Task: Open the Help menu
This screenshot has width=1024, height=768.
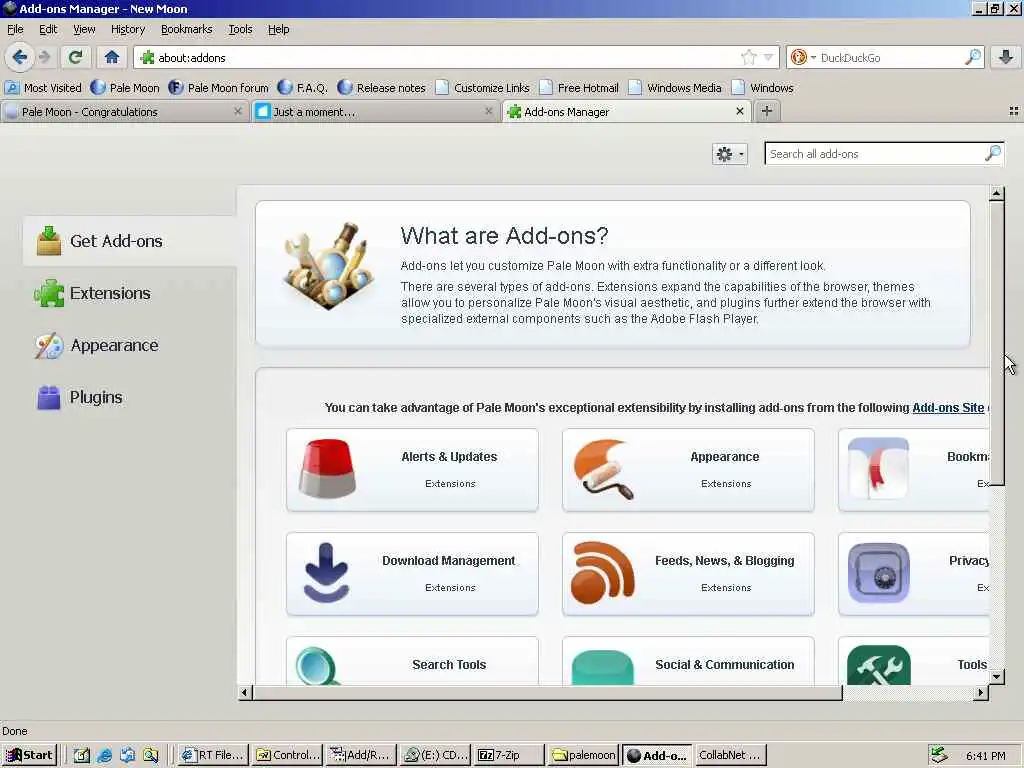Action: (x=278, y=29)
